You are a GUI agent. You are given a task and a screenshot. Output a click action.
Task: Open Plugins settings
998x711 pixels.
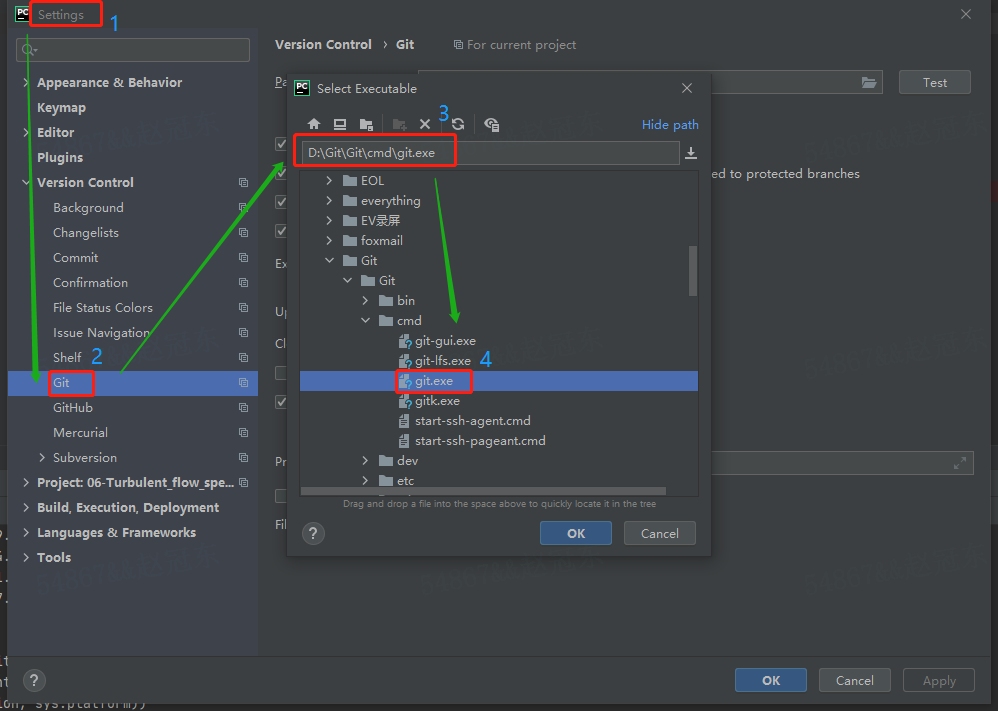(x=60, y=158)
